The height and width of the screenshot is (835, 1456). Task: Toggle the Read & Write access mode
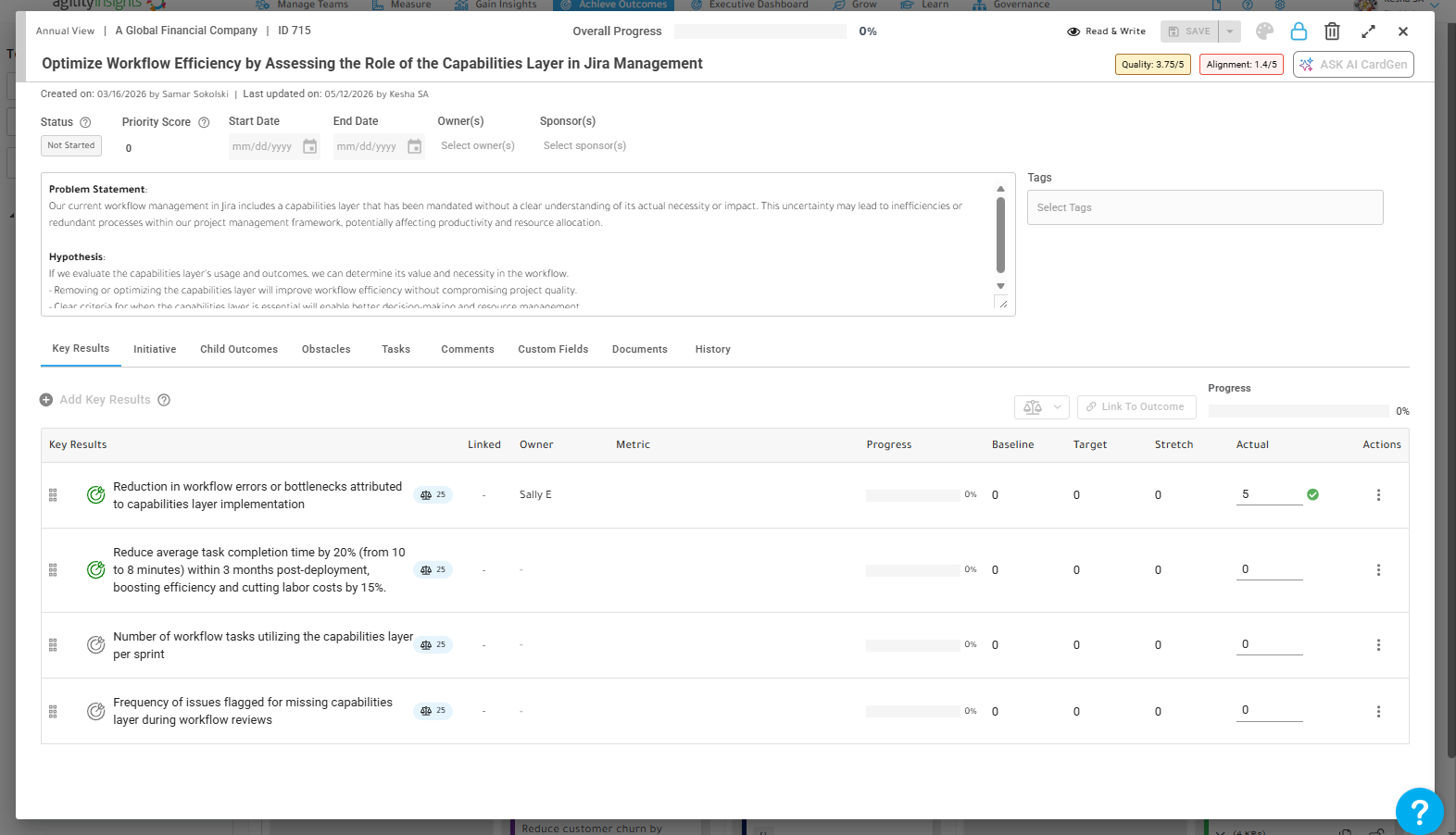click(1106, 31)
